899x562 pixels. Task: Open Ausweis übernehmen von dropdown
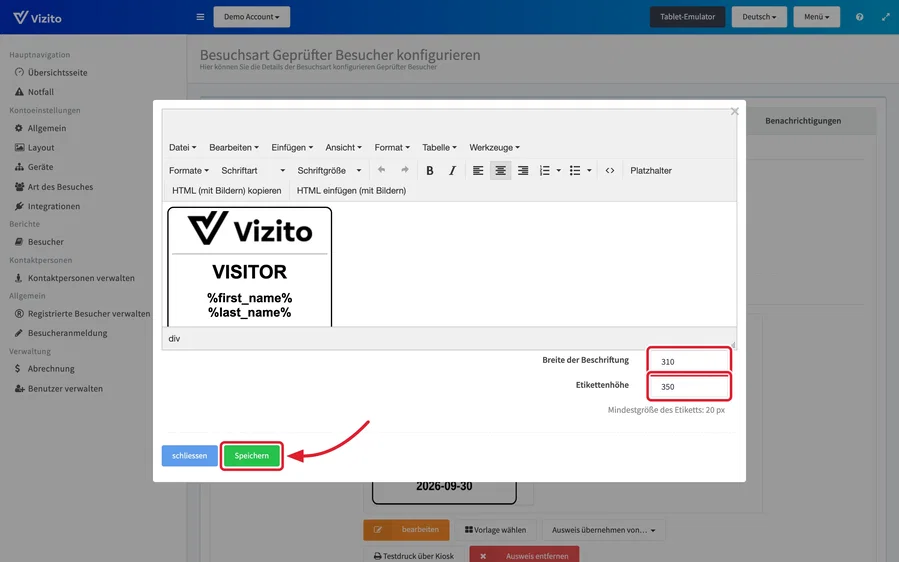(x=603, y=530)
